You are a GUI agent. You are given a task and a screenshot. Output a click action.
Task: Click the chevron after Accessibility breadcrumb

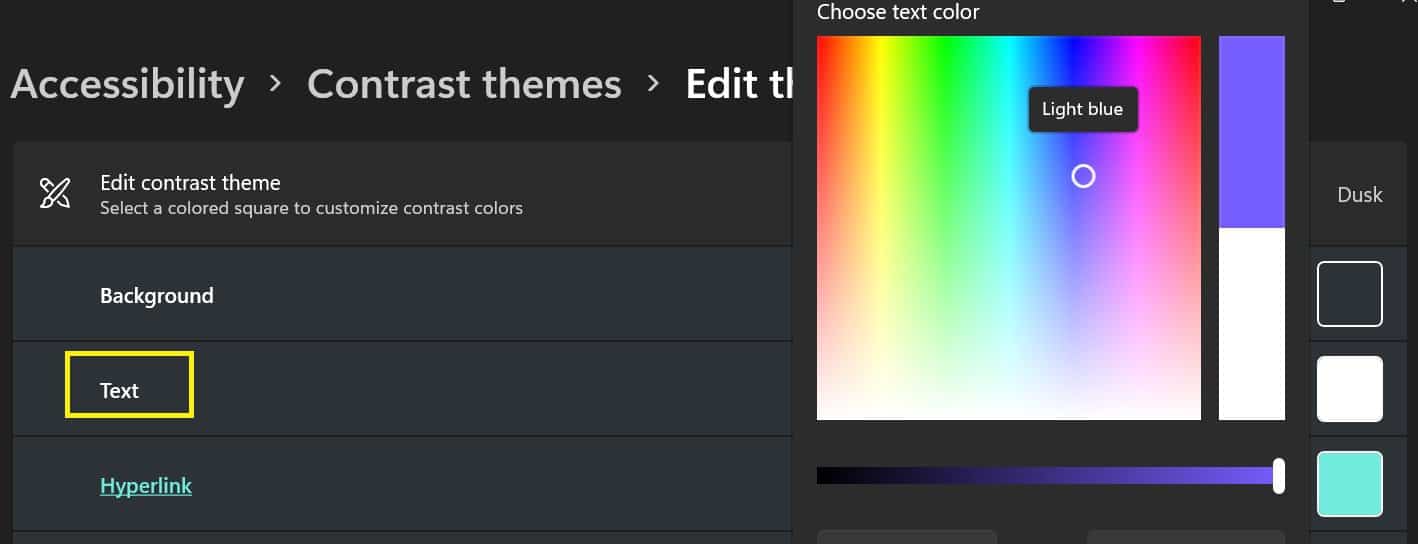coord(276,83)
